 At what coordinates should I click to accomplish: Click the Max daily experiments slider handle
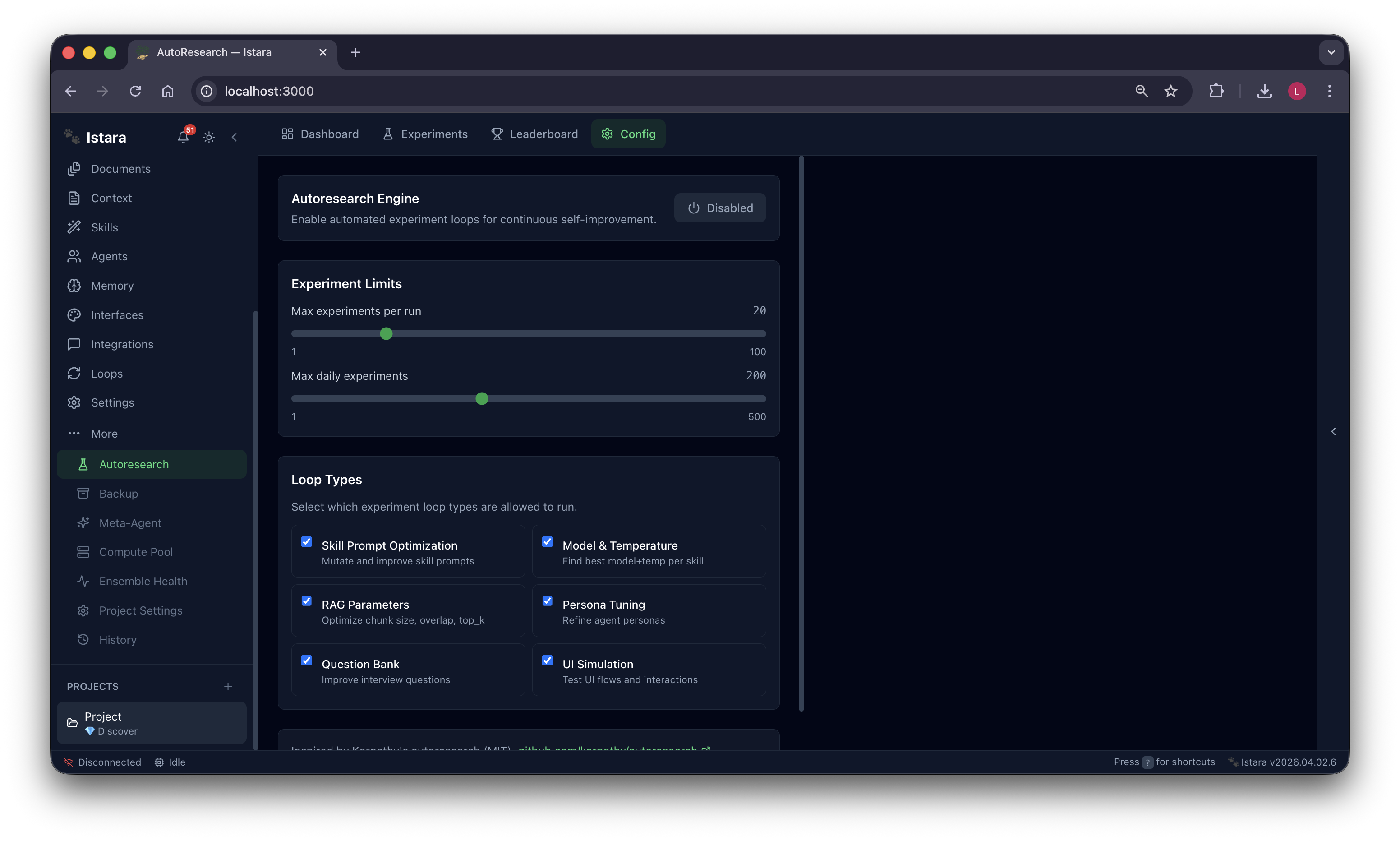pyautogui.click(x=481, y=399)
